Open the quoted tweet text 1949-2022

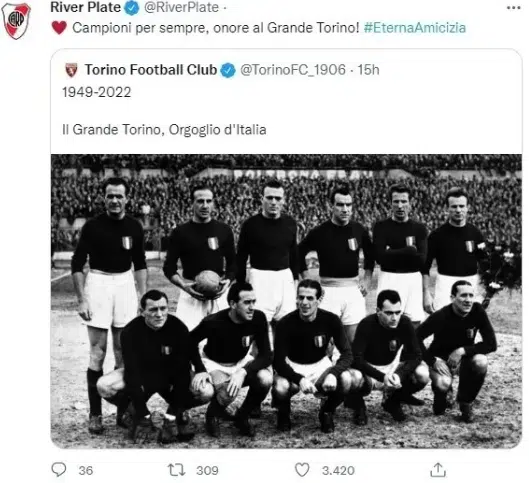(x=96, y=92)
